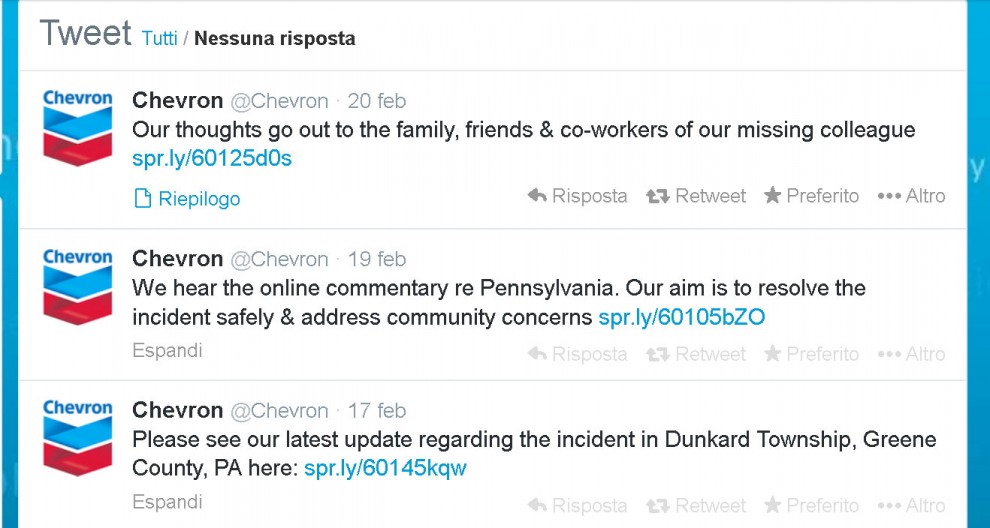Open link spr.ly/60125d0s

[x=212, y=158]
